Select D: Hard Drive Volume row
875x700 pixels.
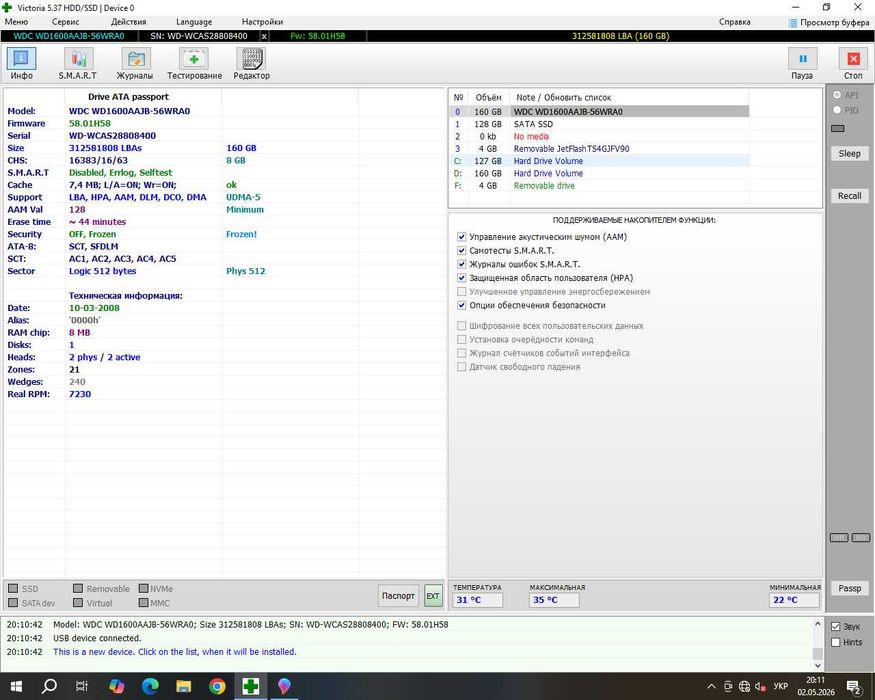tap(599, 173)
